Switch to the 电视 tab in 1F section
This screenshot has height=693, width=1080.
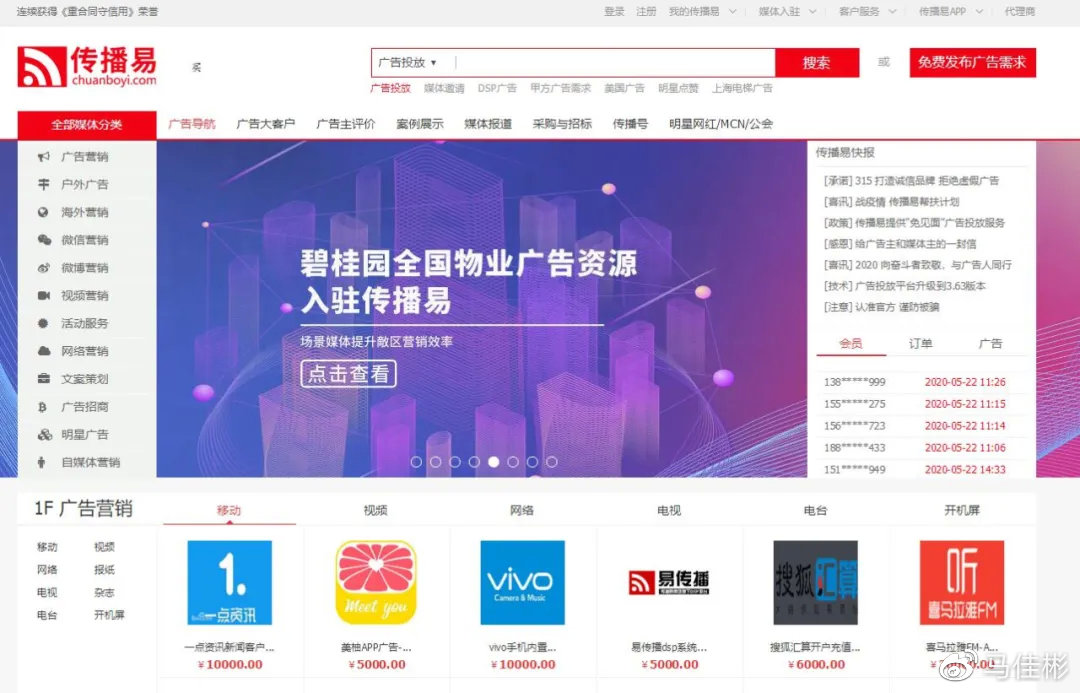[x=669, y=510]
